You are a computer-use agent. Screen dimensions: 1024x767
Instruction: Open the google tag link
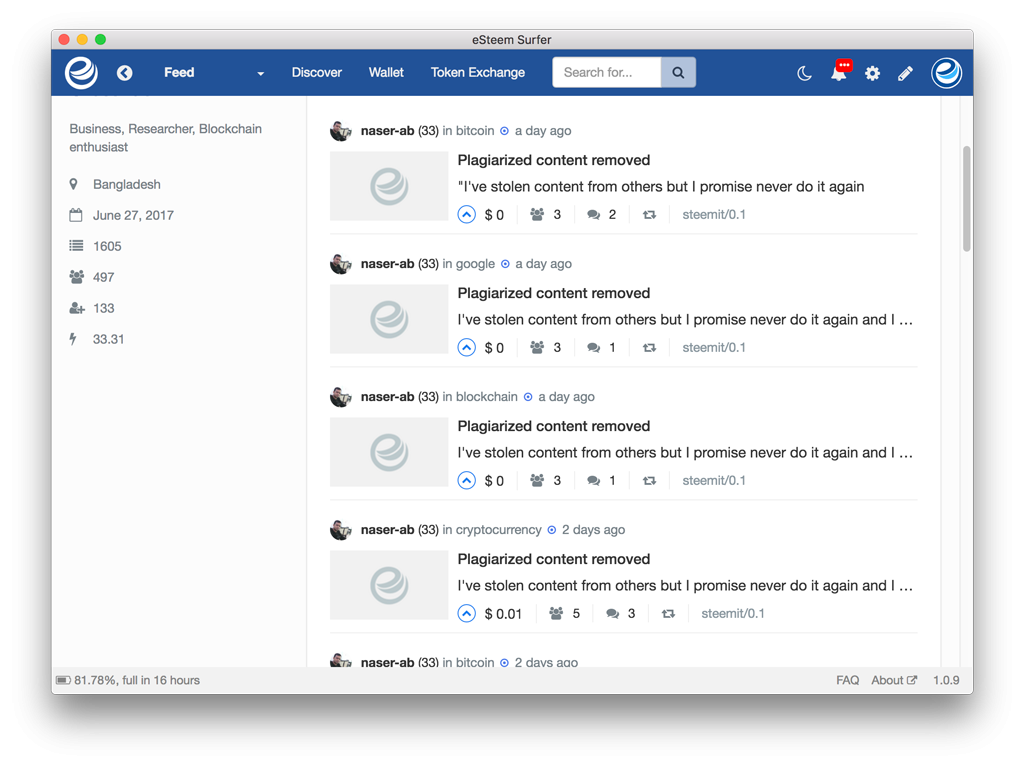(x=475, y=264)
